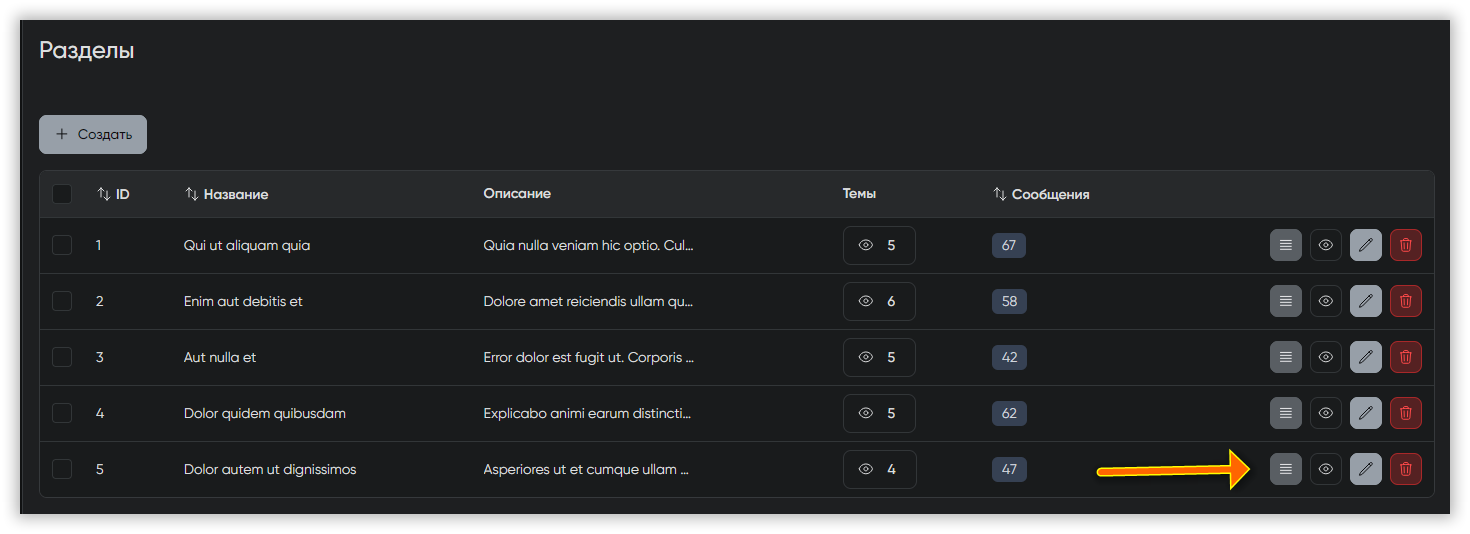Viewport: 1470px width, 534px height.
Task: Click the pencil edit icon in row 2
Action: click(x=1365, y=301)
